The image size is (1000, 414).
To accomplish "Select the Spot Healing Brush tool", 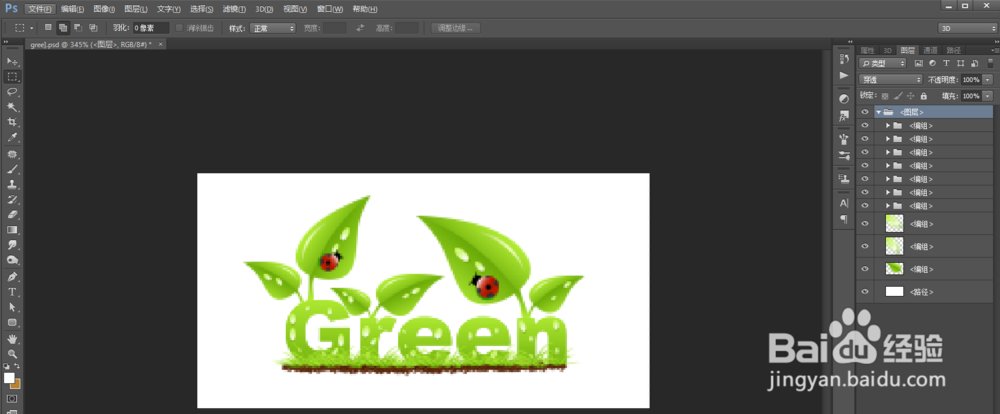I will pyautogui.click(x=12, y=154).
